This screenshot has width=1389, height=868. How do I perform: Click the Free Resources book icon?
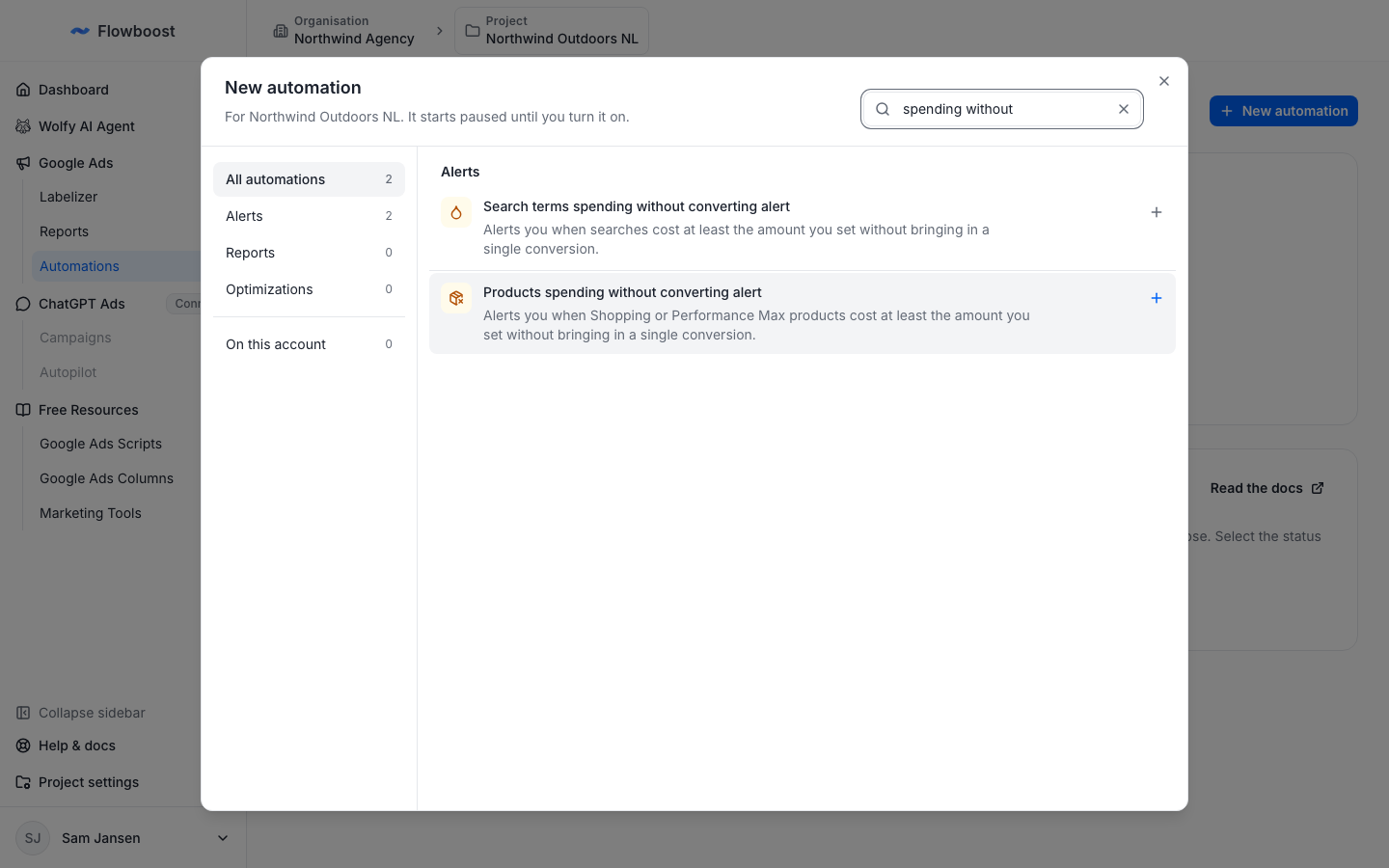[x=23, y=410]
